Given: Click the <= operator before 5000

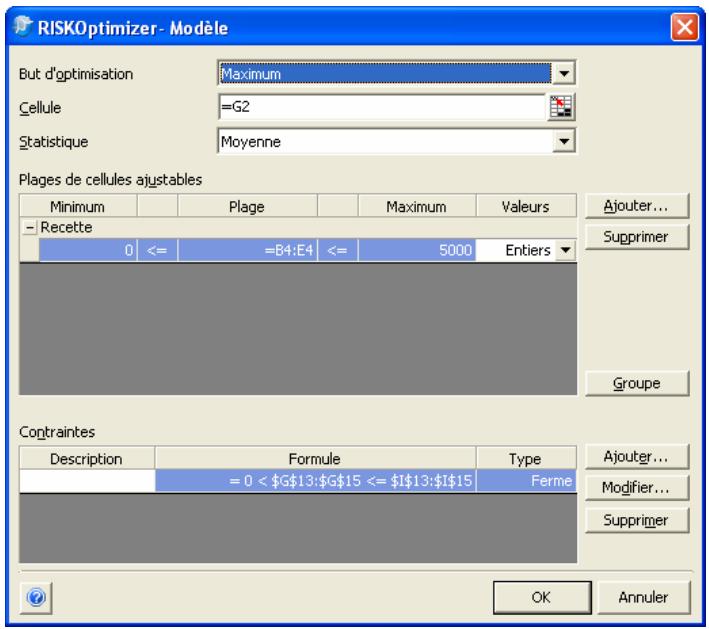Looking at the screenshot, I should point(338,250).
